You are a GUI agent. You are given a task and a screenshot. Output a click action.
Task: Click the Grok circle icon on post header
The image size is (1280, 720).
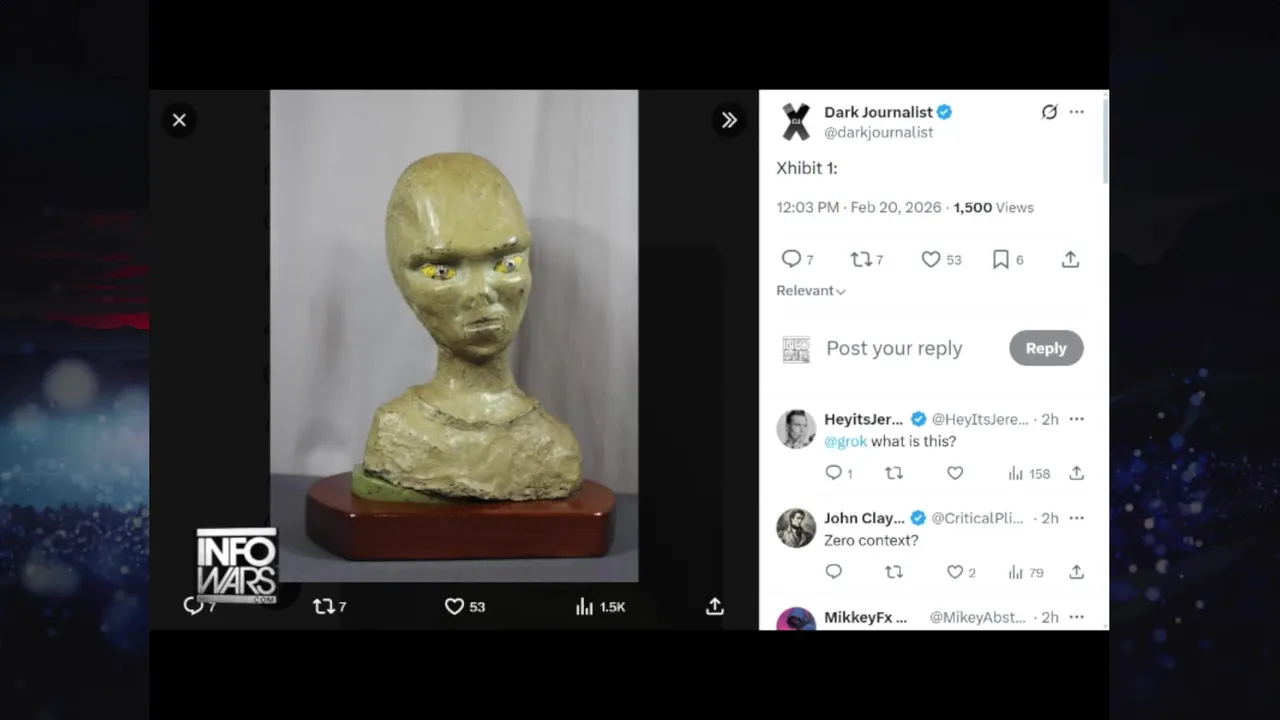point(1049,112)
